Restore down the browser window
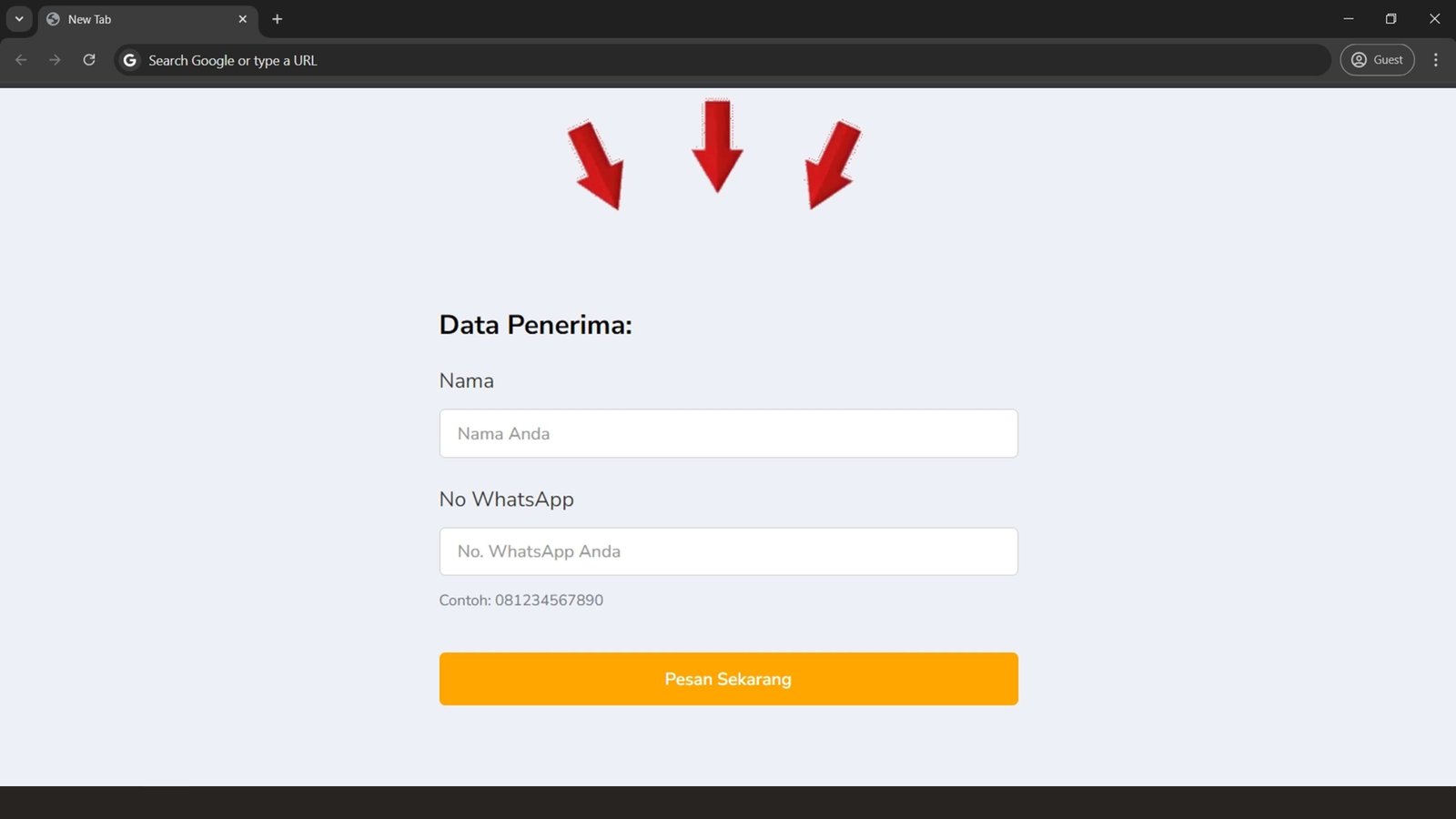Screen dimensions: 1456x819 1390,19
